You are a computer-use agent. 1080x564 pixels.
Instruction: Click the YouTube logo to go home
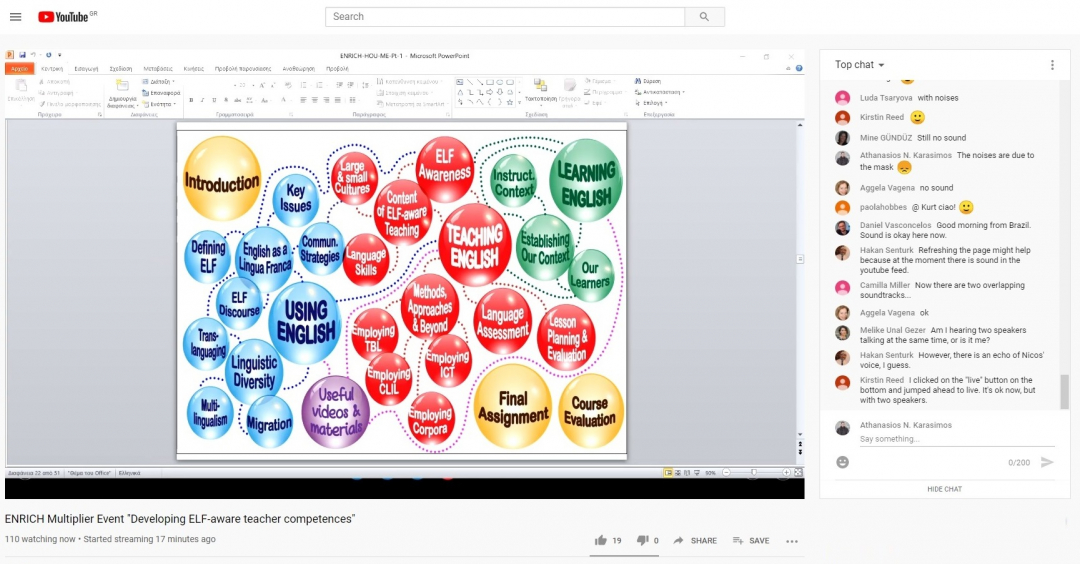tap(66, 17)
